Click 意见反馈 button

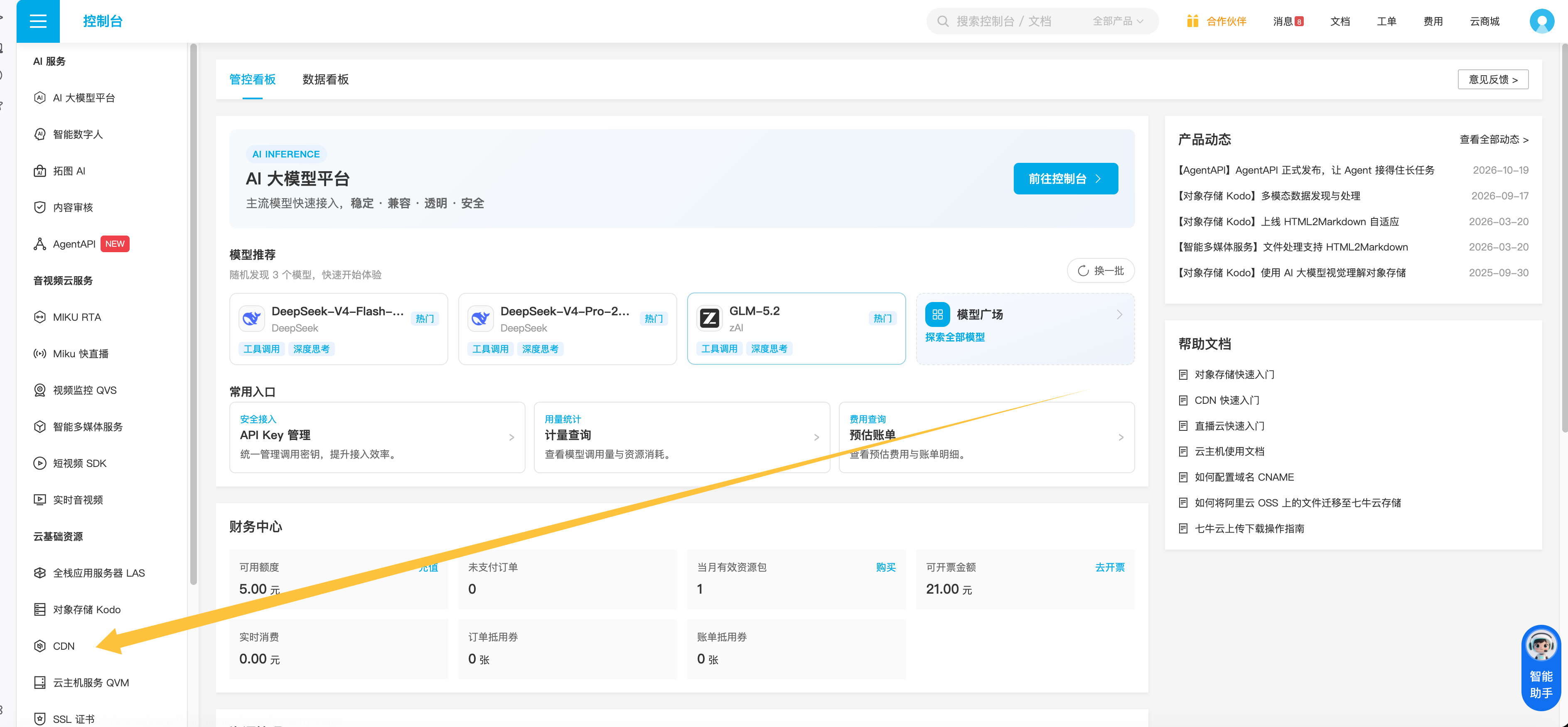click(x=1492, y=80)
